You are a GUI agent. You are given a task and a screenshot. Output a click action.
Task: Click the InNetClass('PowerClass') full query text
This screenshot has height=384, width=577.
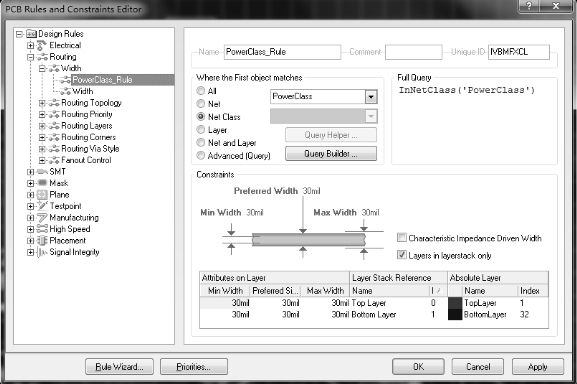[x=467, y=90]
